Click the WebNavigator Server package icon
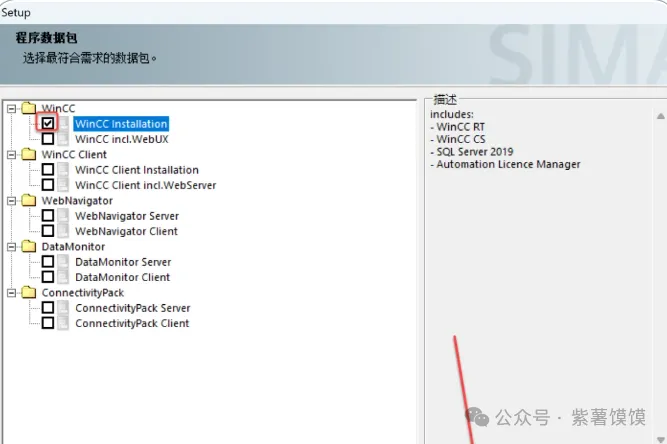The image size is (667, 444). [x=64, y=216]
